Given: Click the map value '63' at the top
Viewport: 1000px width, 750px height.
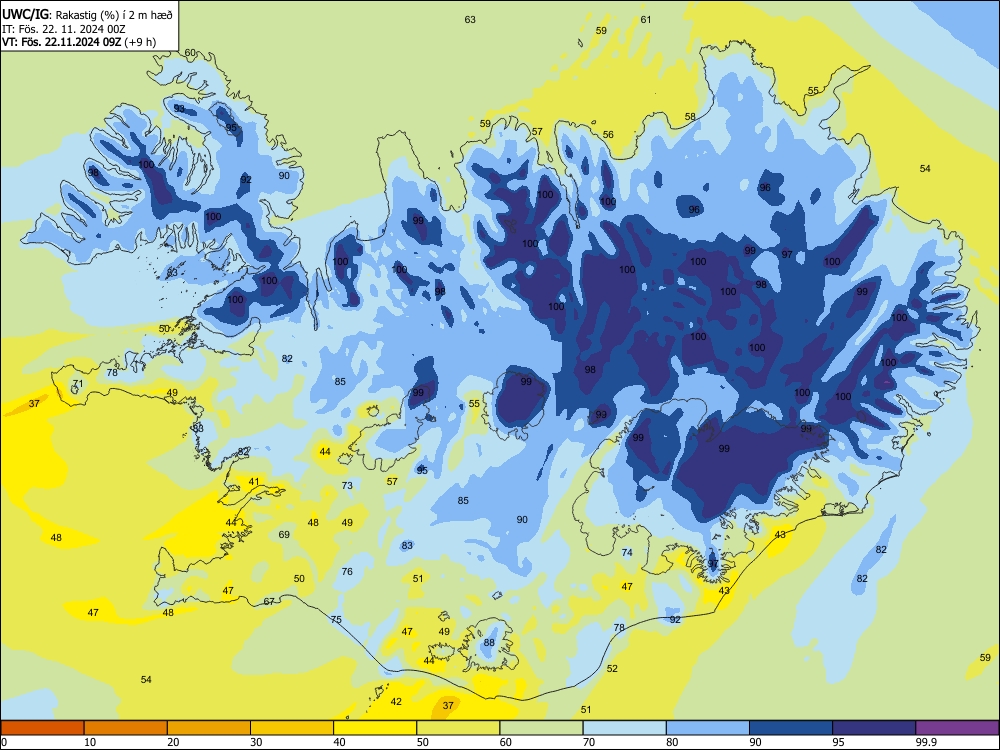Looking at the screenshot, I should pos(470,20).
